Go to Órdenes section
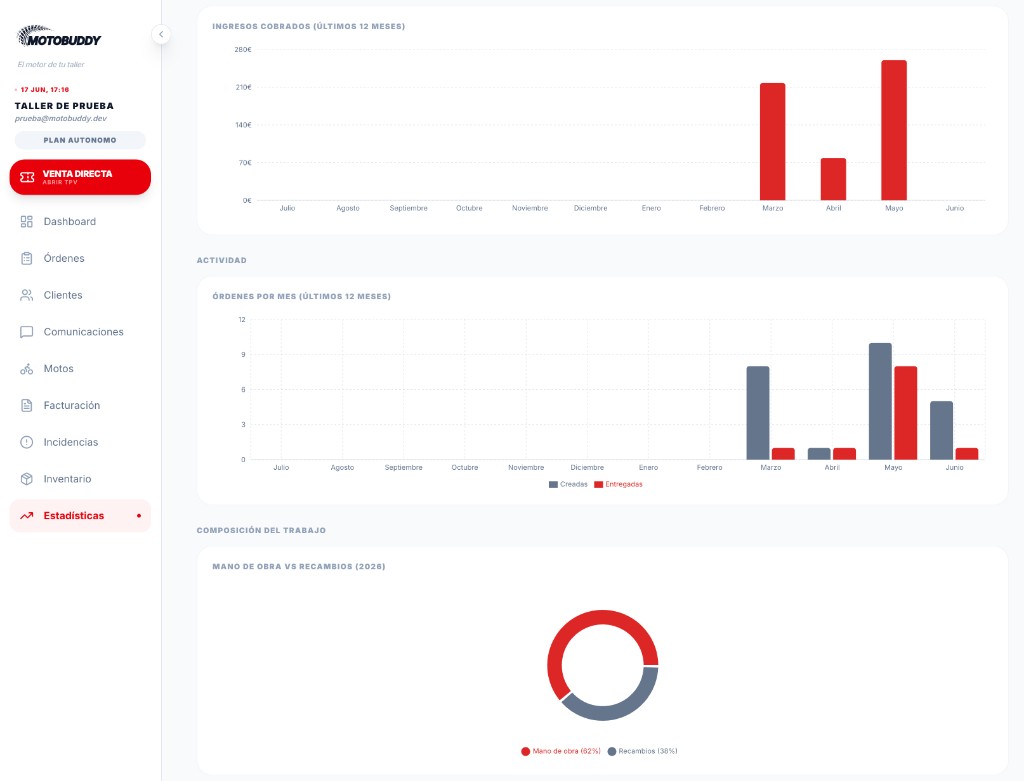This screenshot has width=1024, height=781. coord(80,259)
